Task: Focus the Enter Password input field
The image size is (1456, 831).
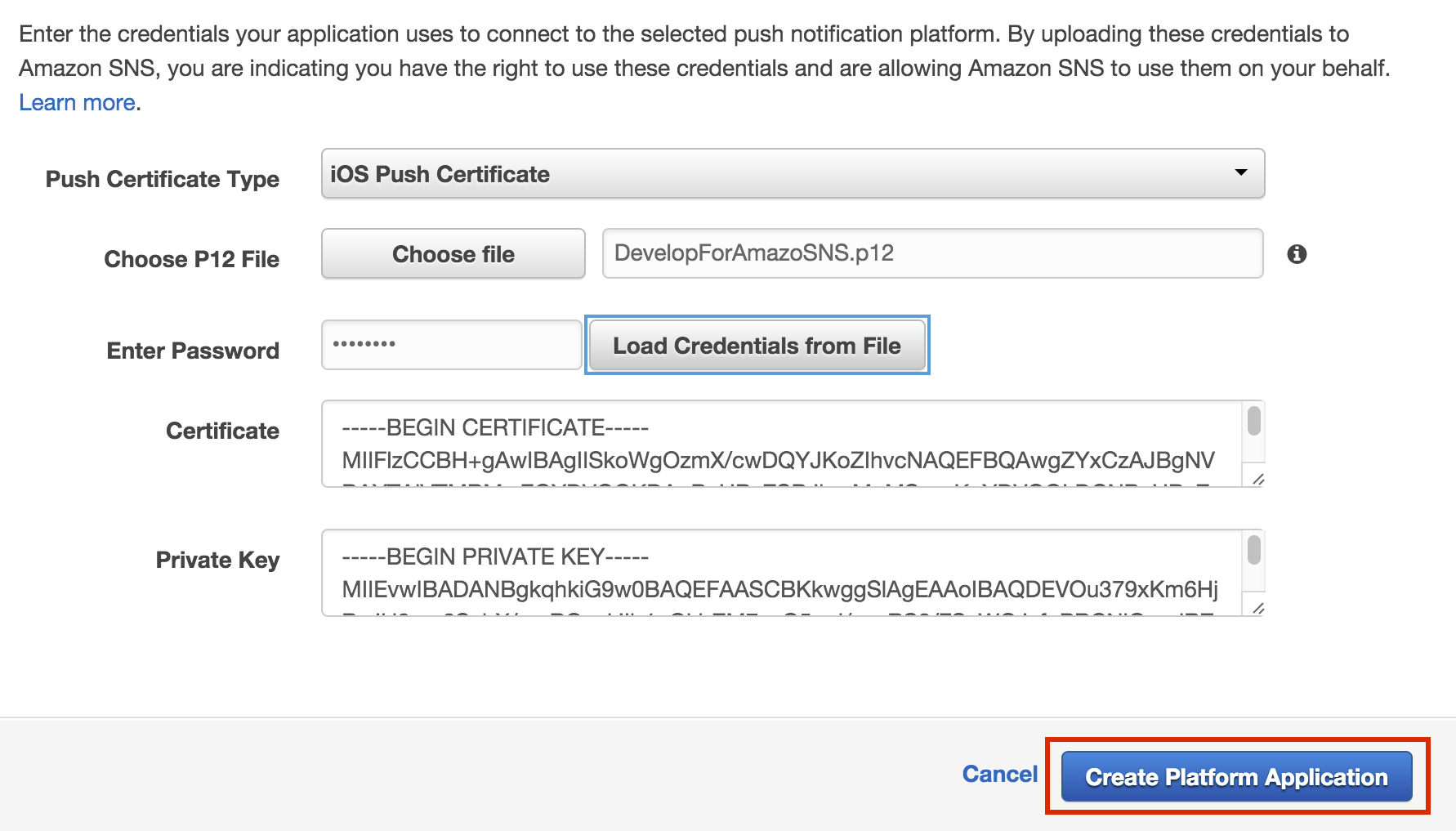Action: (x=451, y=345)
